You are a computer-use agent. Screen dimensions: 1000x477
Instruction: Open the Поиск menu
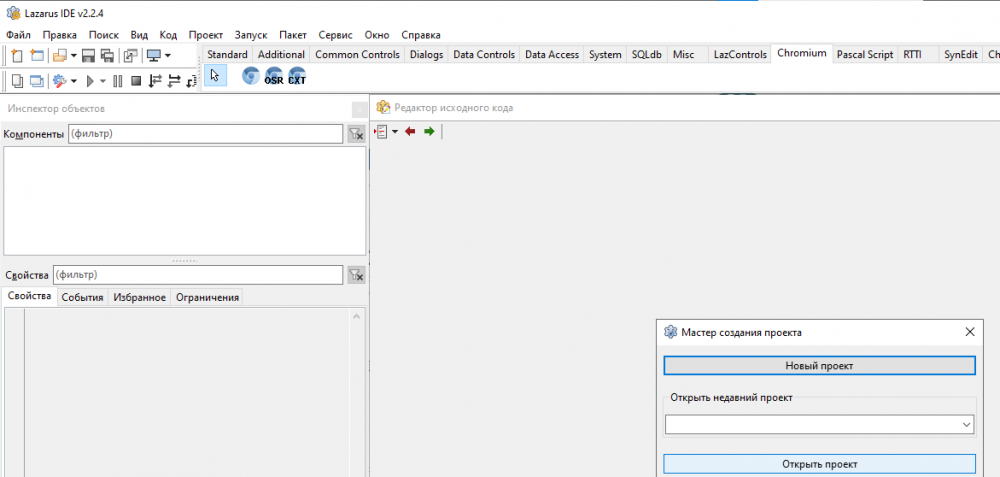point(104,35)
